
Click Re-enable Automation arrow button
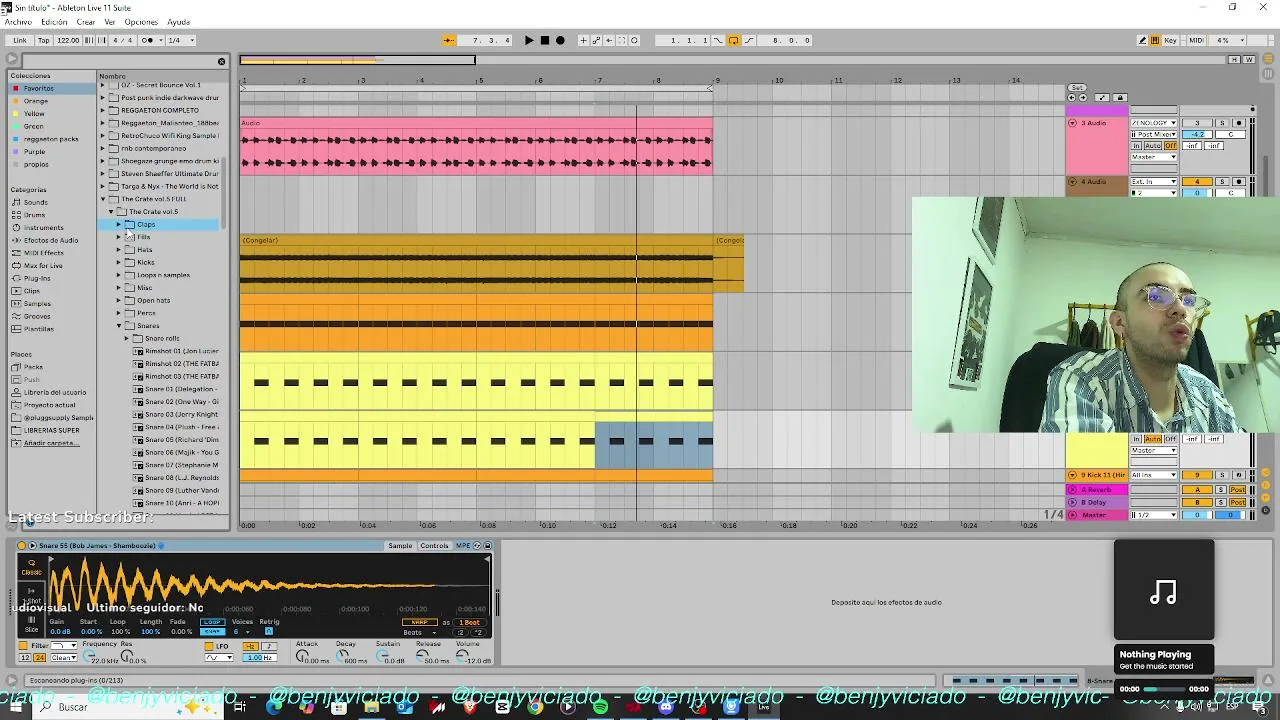coord(609,40)
